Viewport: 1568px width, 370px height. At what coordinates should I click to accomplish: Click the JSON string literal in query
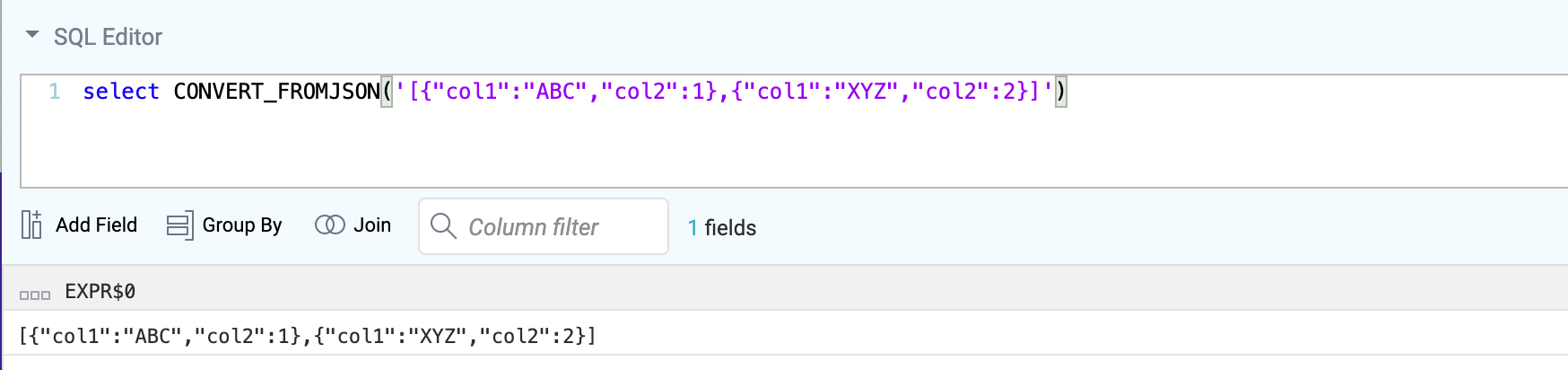point(724,92)
